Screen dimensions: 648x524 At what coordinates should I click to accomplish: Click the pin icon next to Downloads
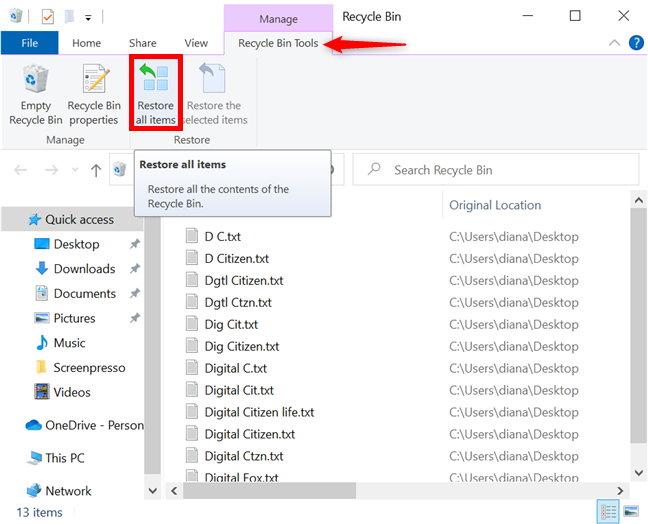(x=135, y=269)
